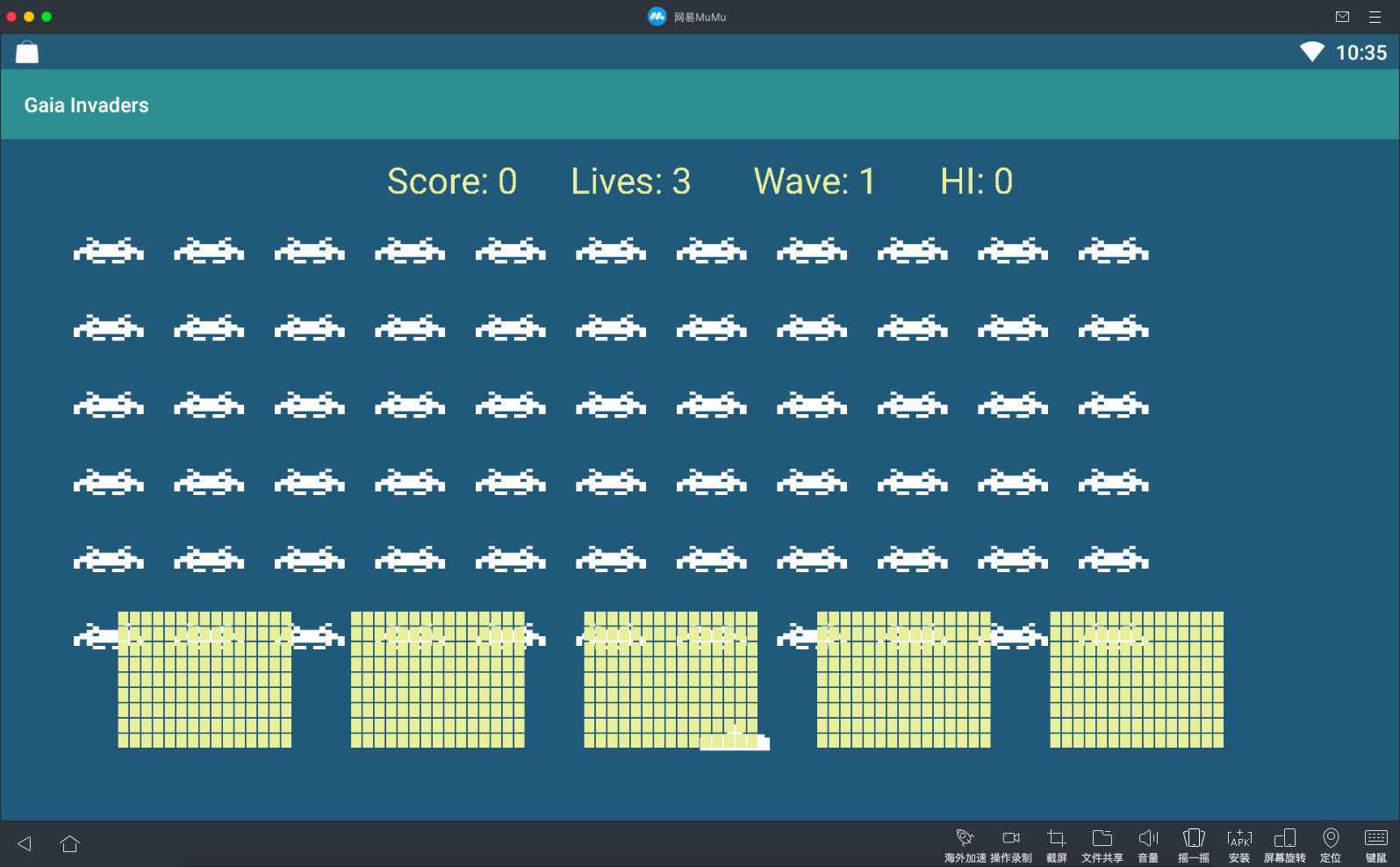Open file sharing (文件共享)
The width and height of the screenshot is (1400, 867).
(x=1102, y=845)
